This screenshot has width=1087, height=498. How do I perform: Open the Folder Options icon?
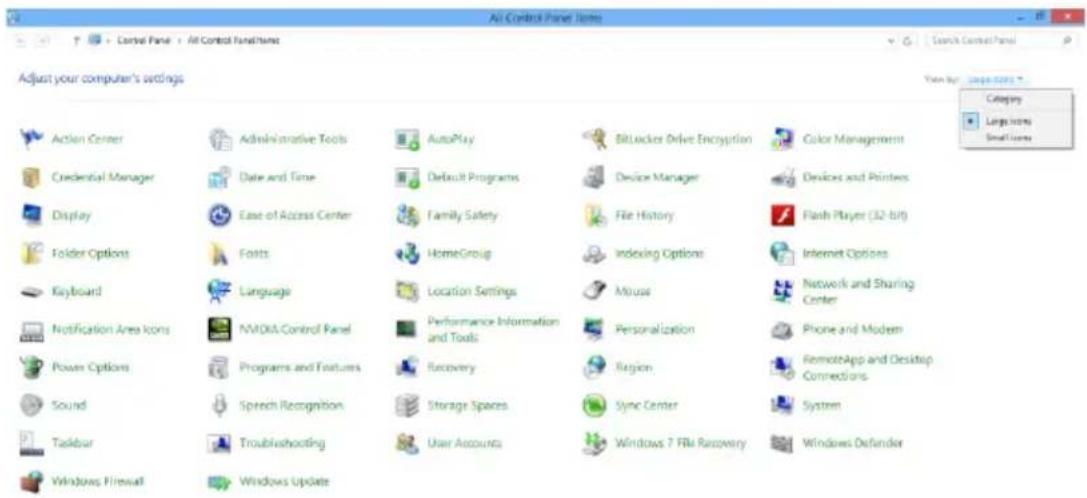(32, 254)
